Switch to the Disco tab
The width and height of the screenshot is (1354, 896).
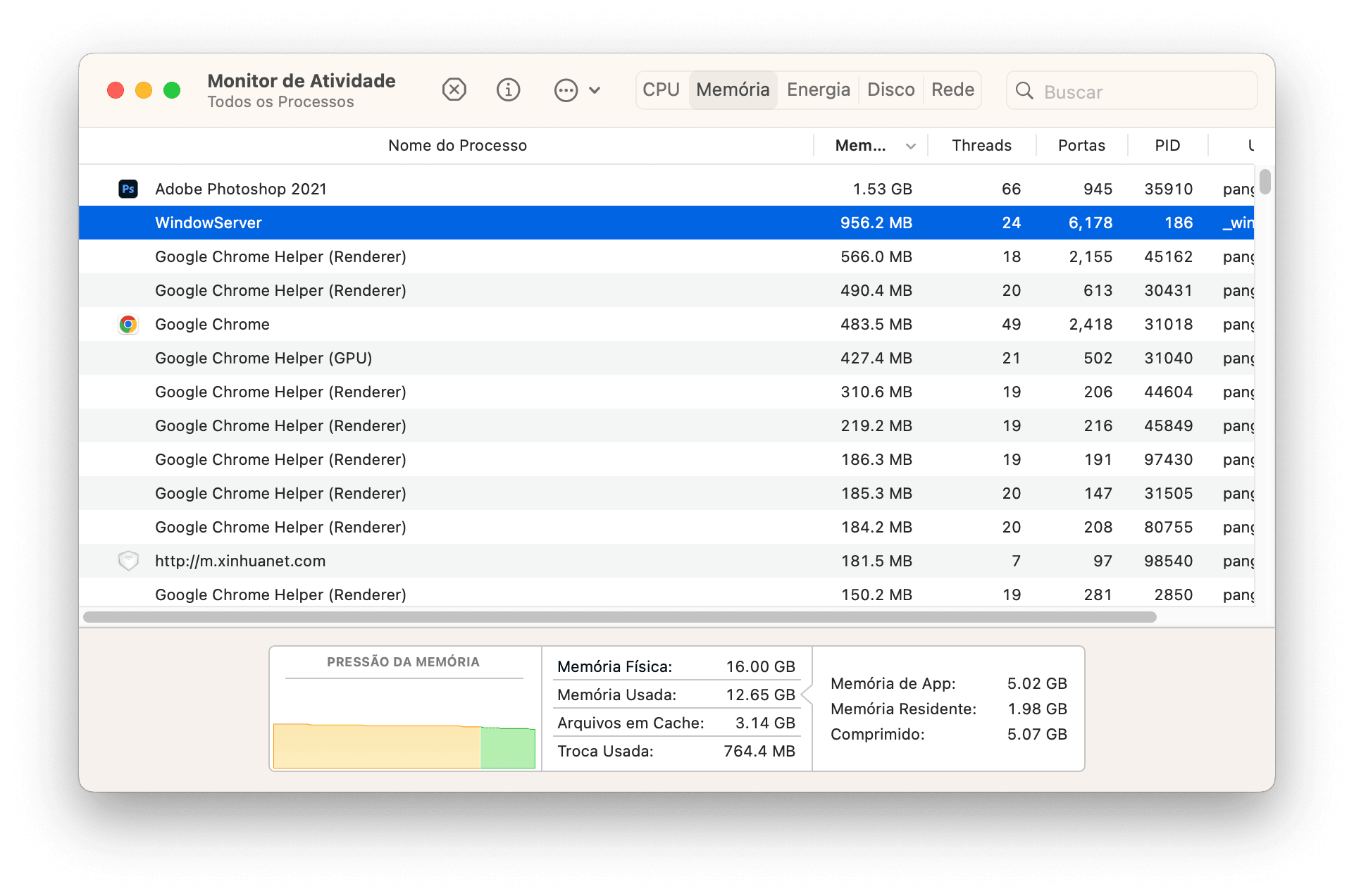click(x=890, y=90)
